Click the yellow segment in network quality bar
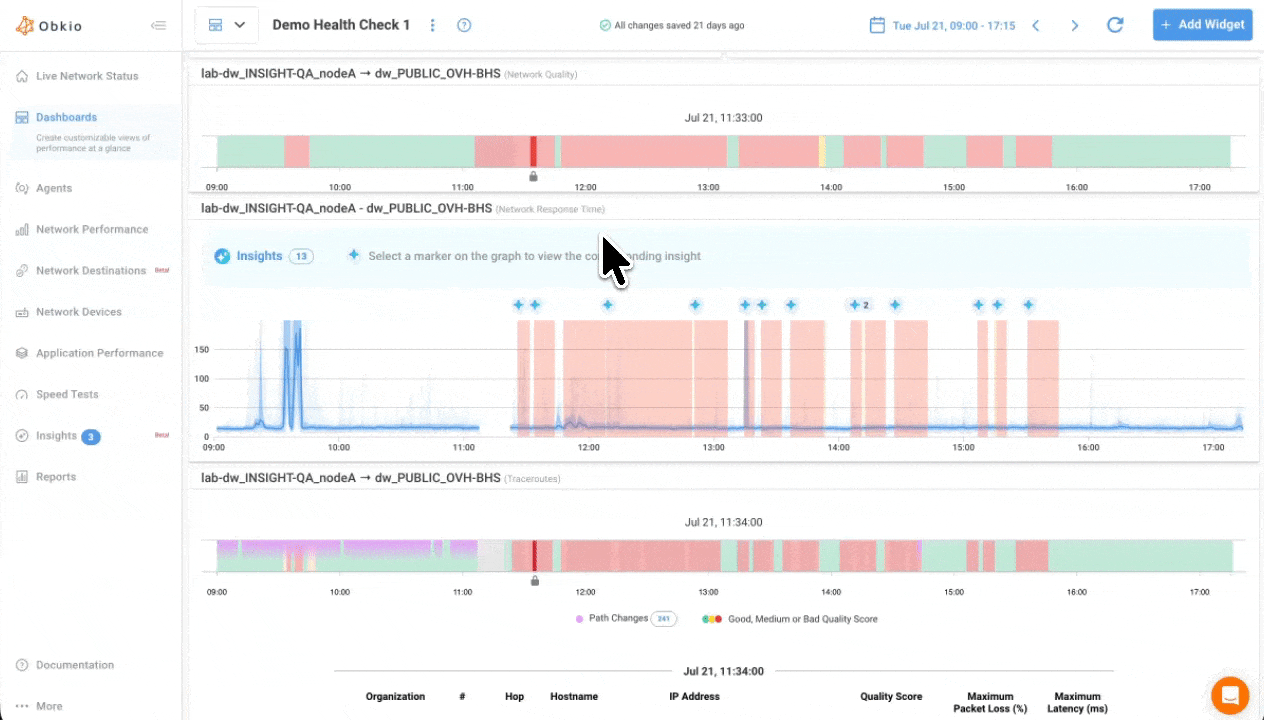Screen dimensions: 1264x720 point(822,151)
